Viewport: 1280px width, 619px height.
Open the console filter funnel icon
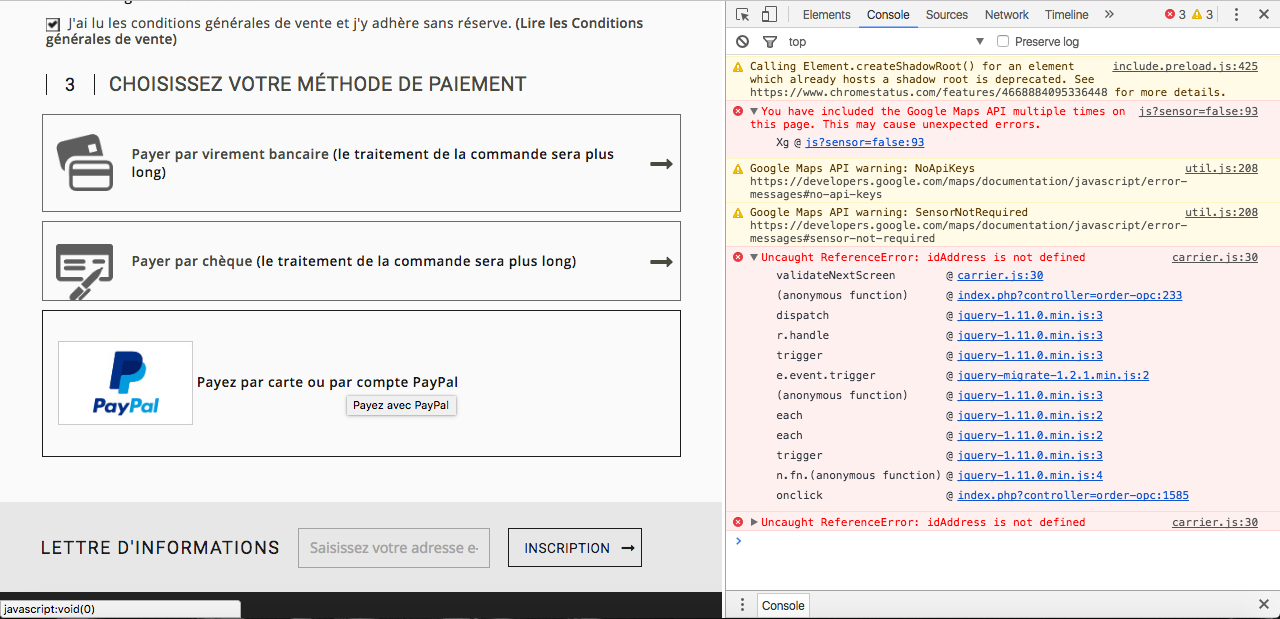[769, 42]
